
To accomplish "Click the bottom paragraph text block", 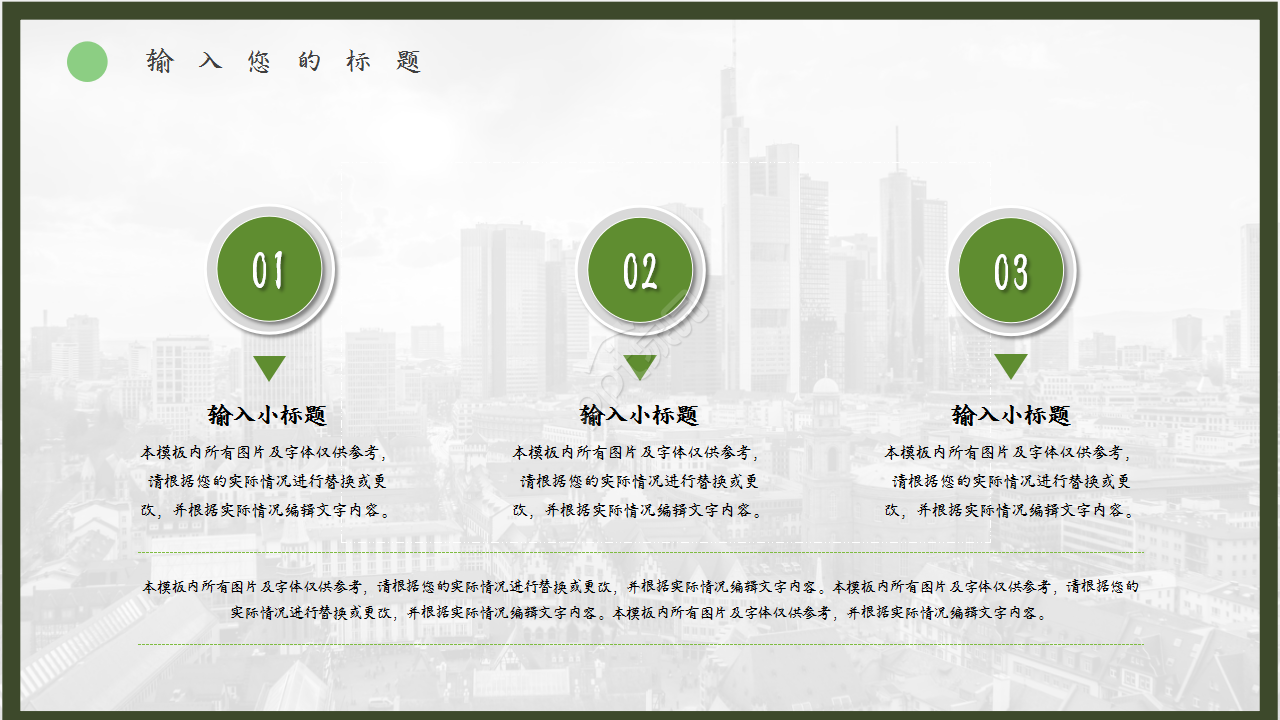I will 640,600.
